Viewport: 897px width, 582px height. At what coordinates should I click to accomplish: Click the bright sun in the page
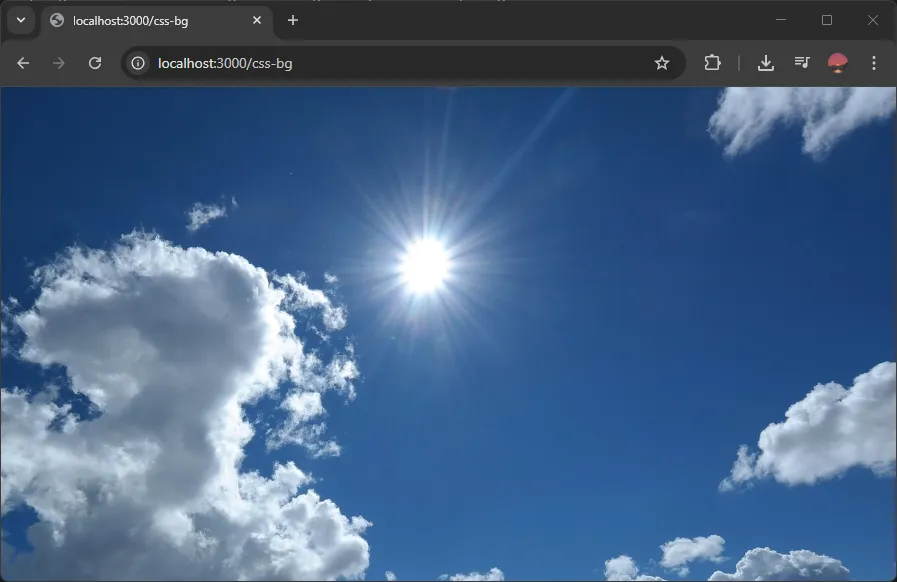(425, 265)
